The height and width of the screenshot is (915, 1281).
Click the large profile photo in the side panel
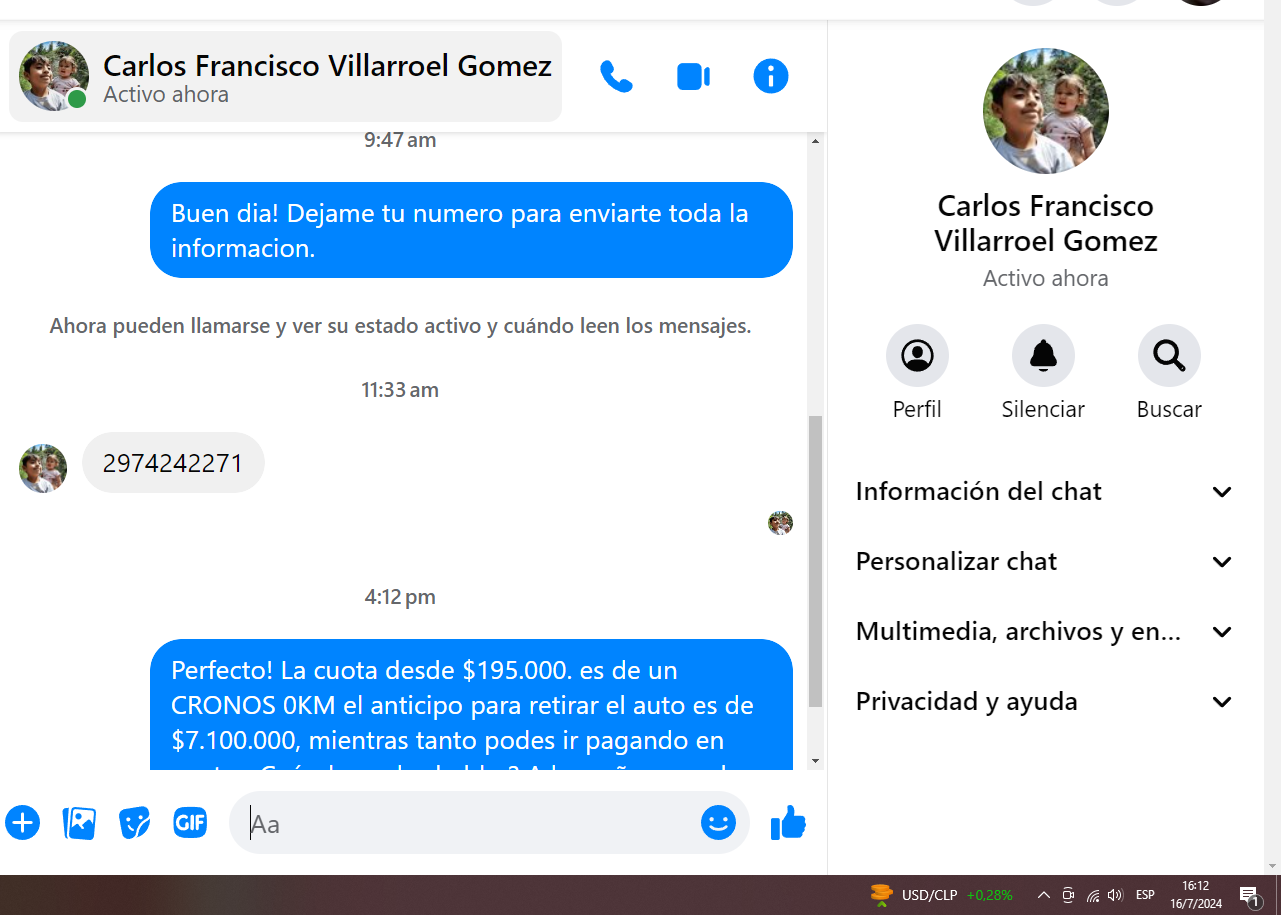click(x=1046, y=111)
